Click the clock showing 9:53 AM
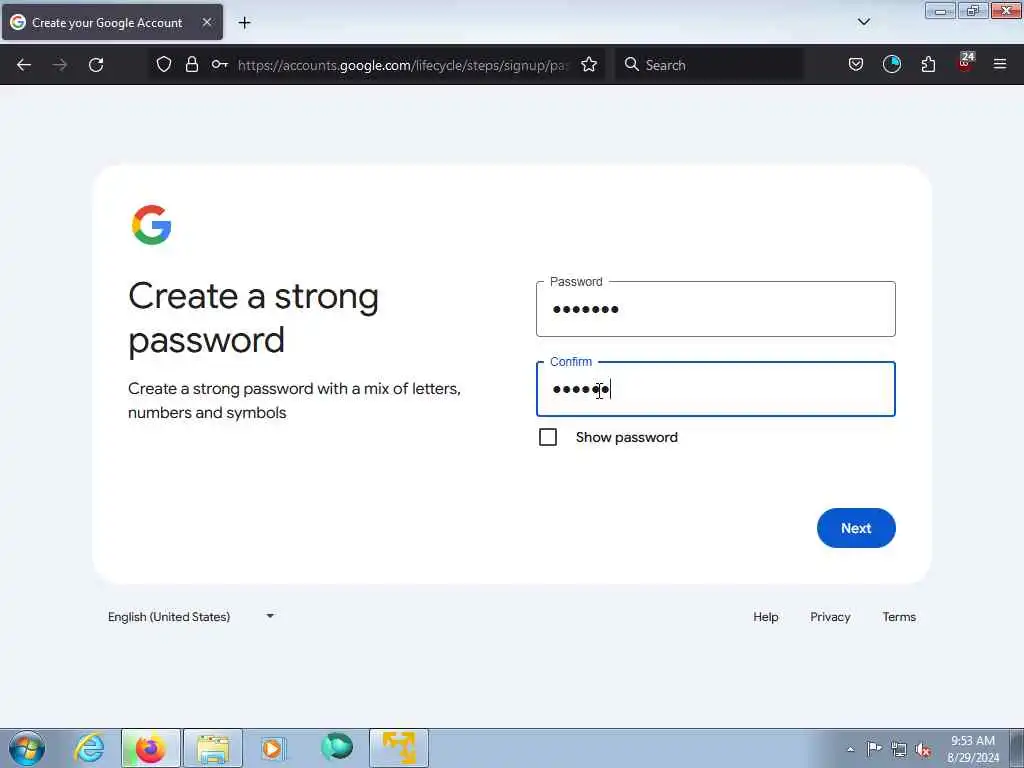The width and height of the screenshot is (1024, 768). click(x=973, y=749)
